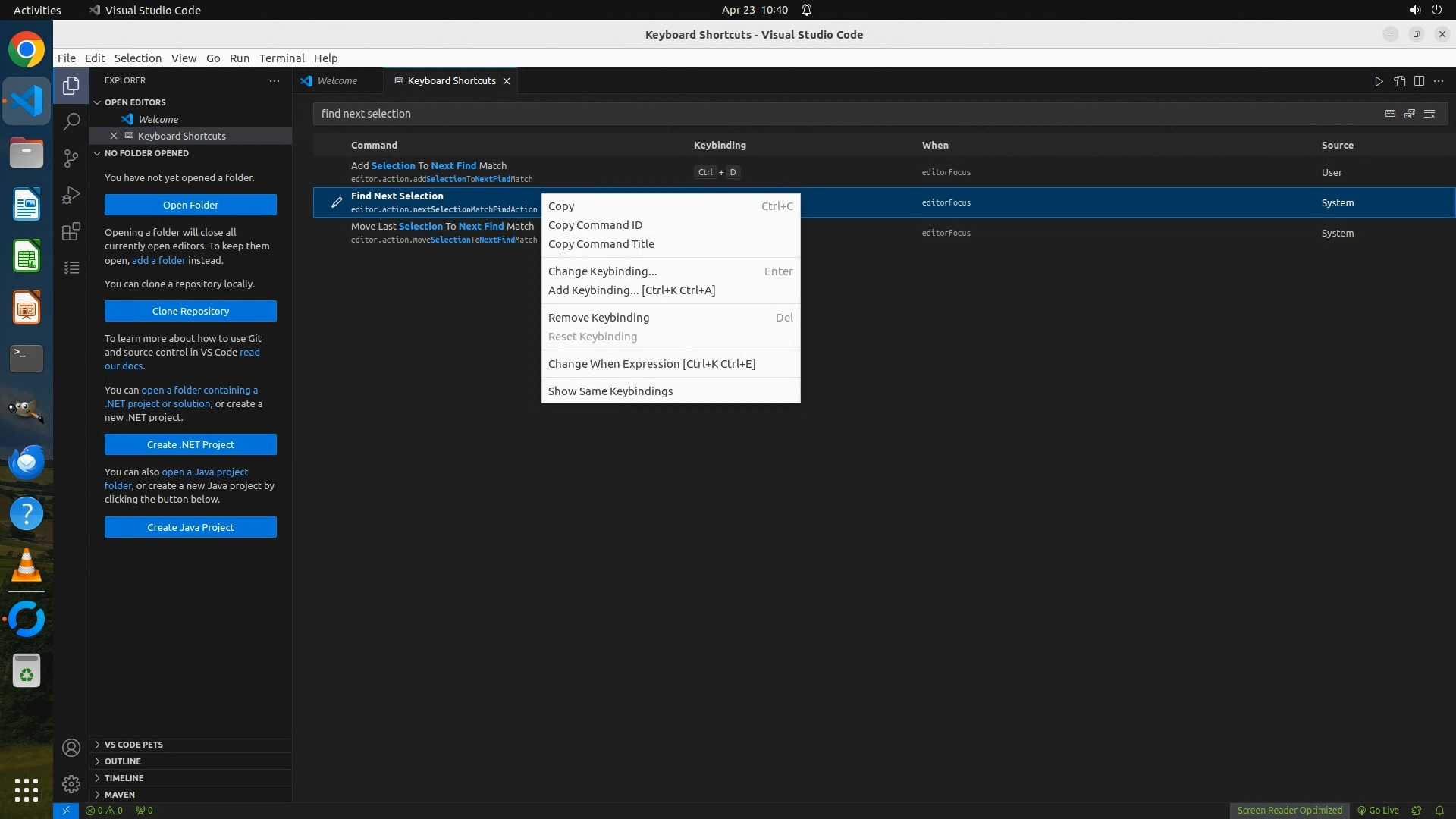Screen dimensions: 1456x819
Task: Expand the Outline section
Action: [123, 761]
